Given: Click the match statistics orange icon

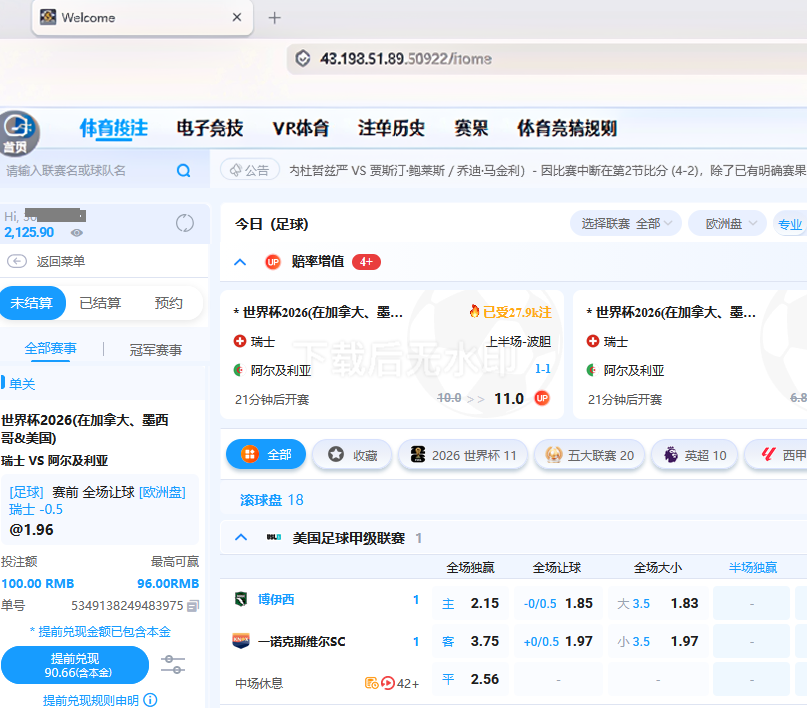Looking at the screenshot, I should point(372,683).
